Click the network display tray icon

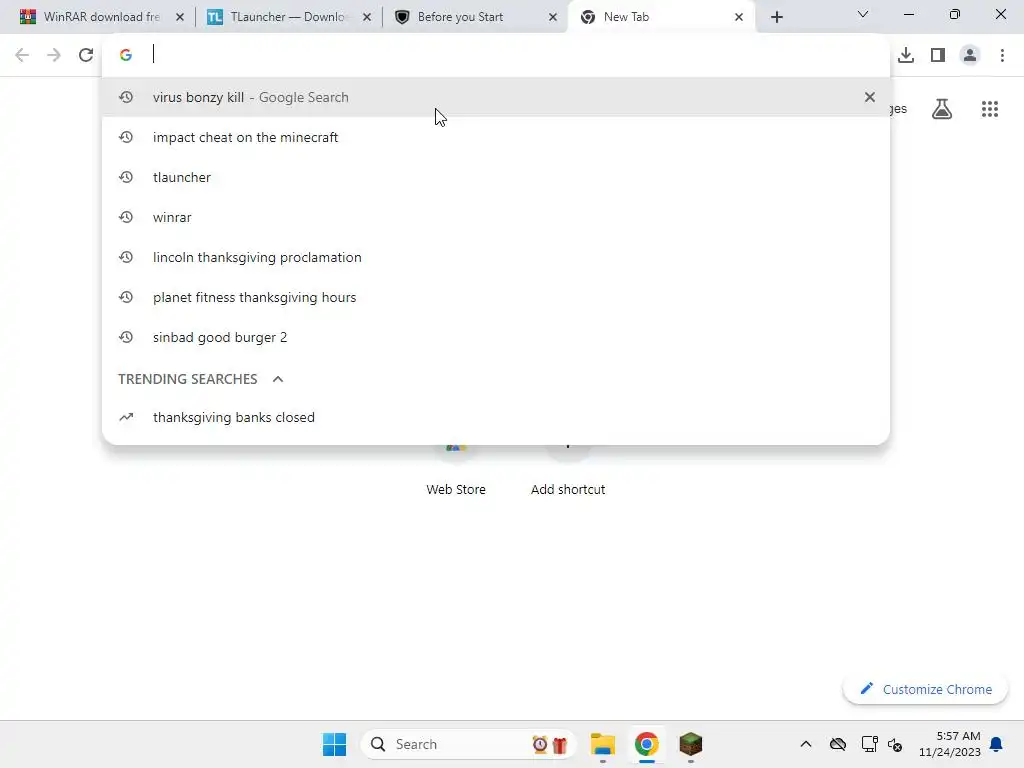coord(869,744)
